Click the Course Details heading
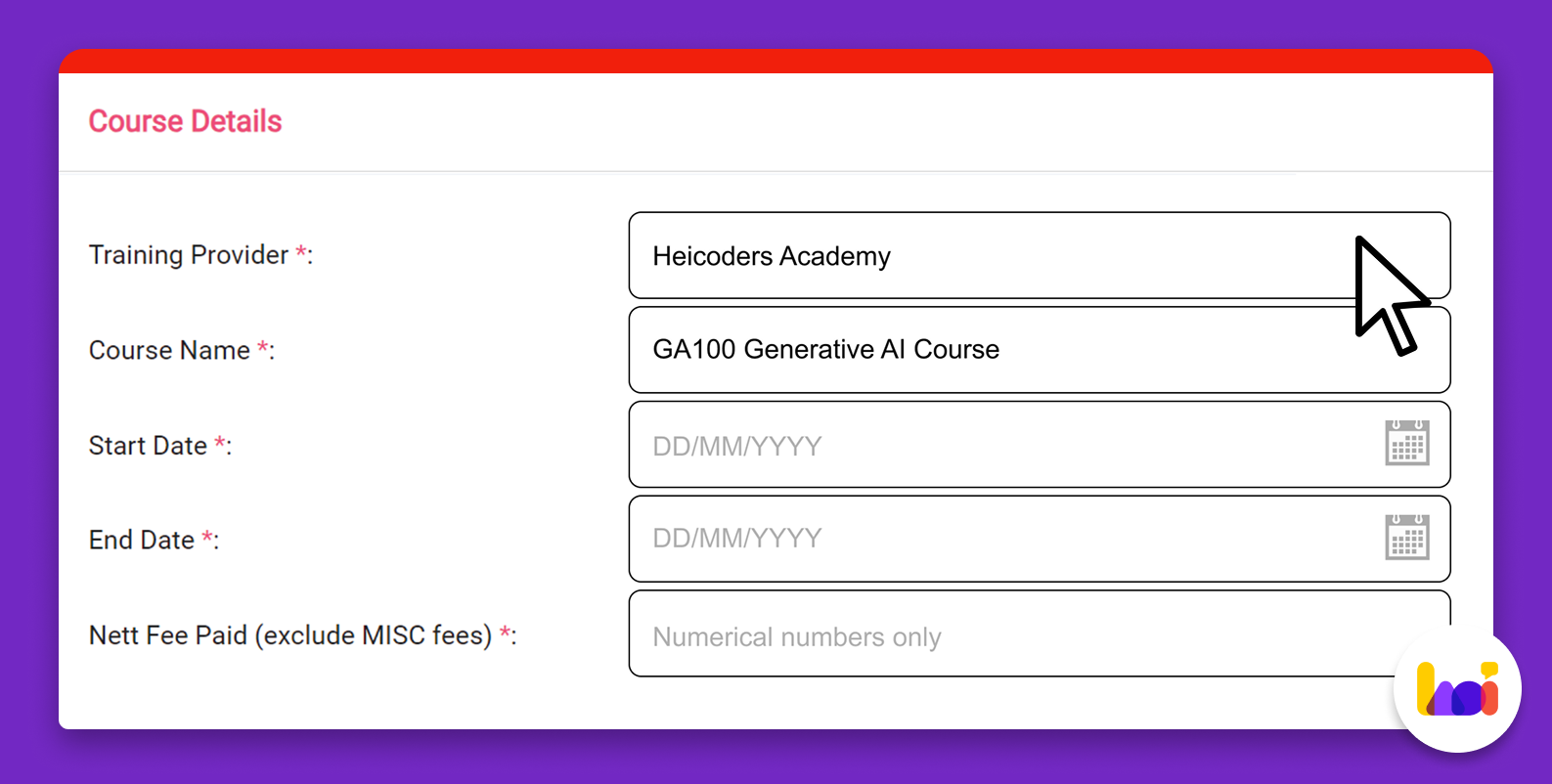The height and width of the screenshot is (784, 1552). tap(185, 120)
